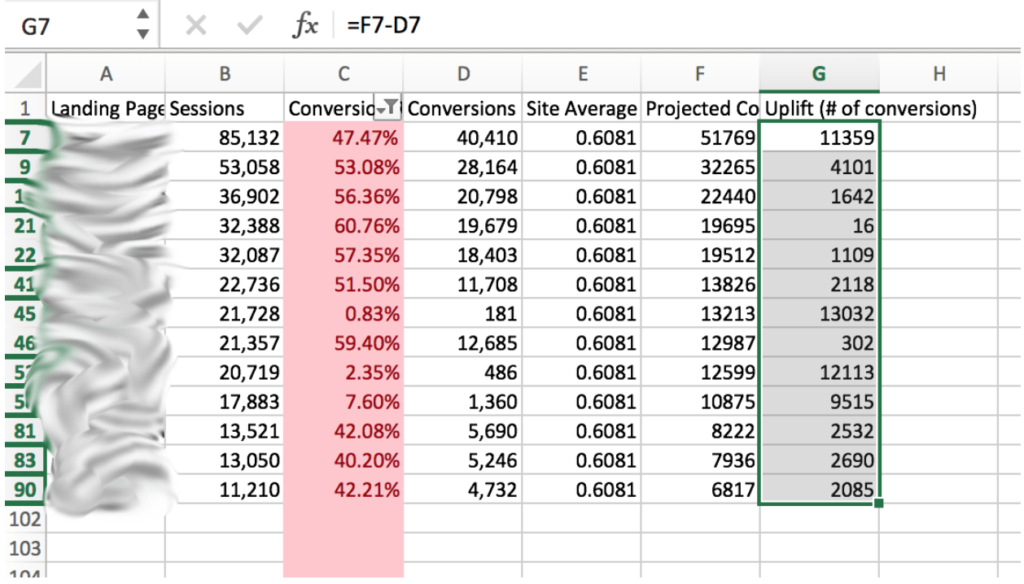The width and height of the screenshot is (1024, 584).
Task: Click the confirm checkmark in formula bar
Action: pos(250,25)
